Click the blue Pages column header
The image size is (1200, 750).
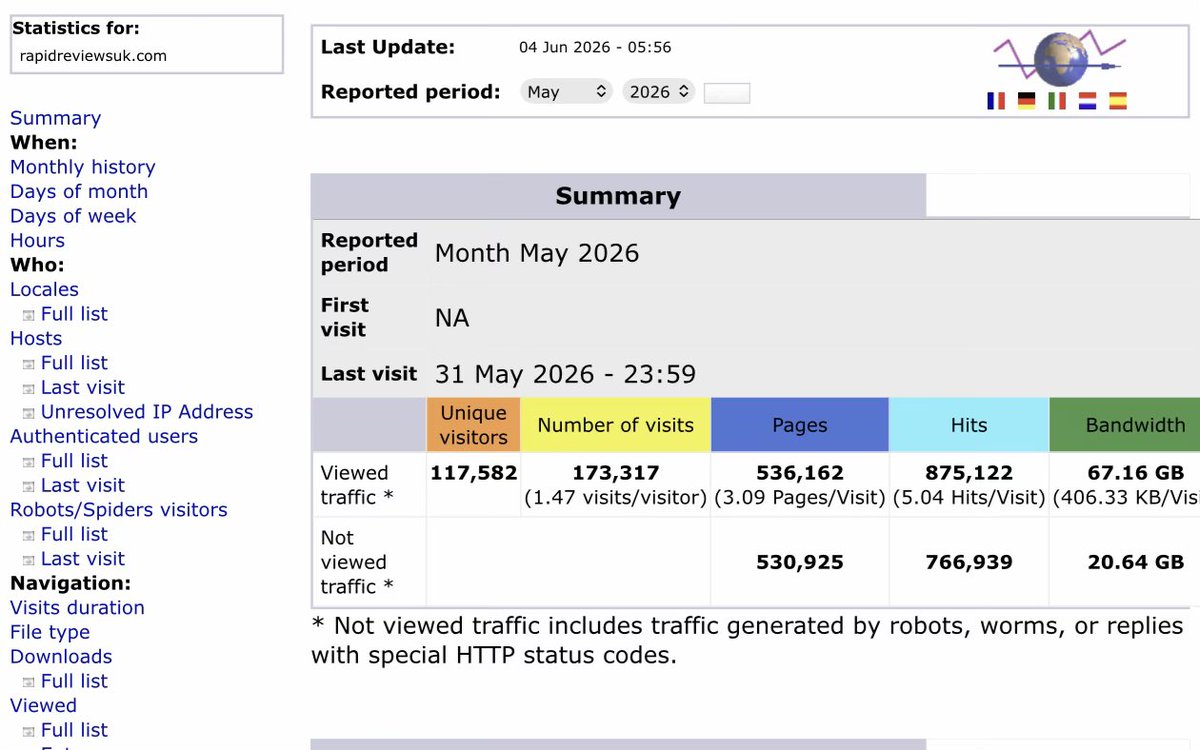800,425
